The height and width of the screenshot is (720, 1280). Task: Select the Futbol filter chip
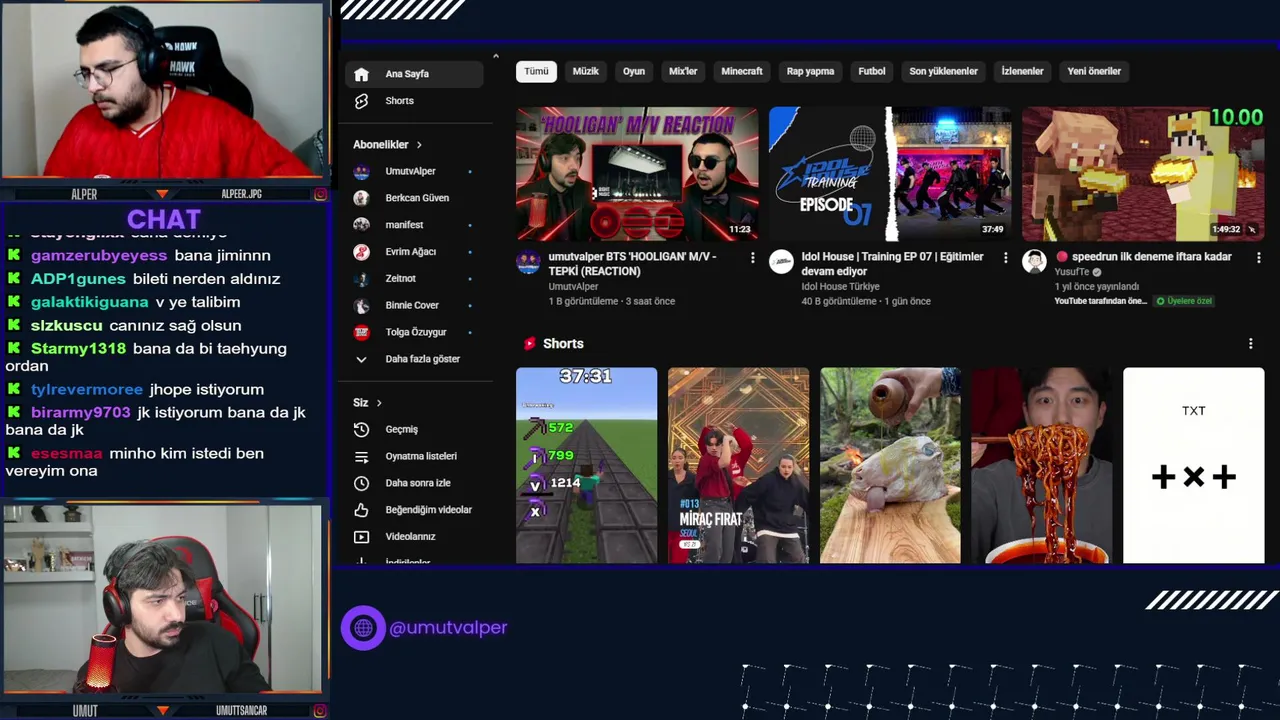[872, 71]
